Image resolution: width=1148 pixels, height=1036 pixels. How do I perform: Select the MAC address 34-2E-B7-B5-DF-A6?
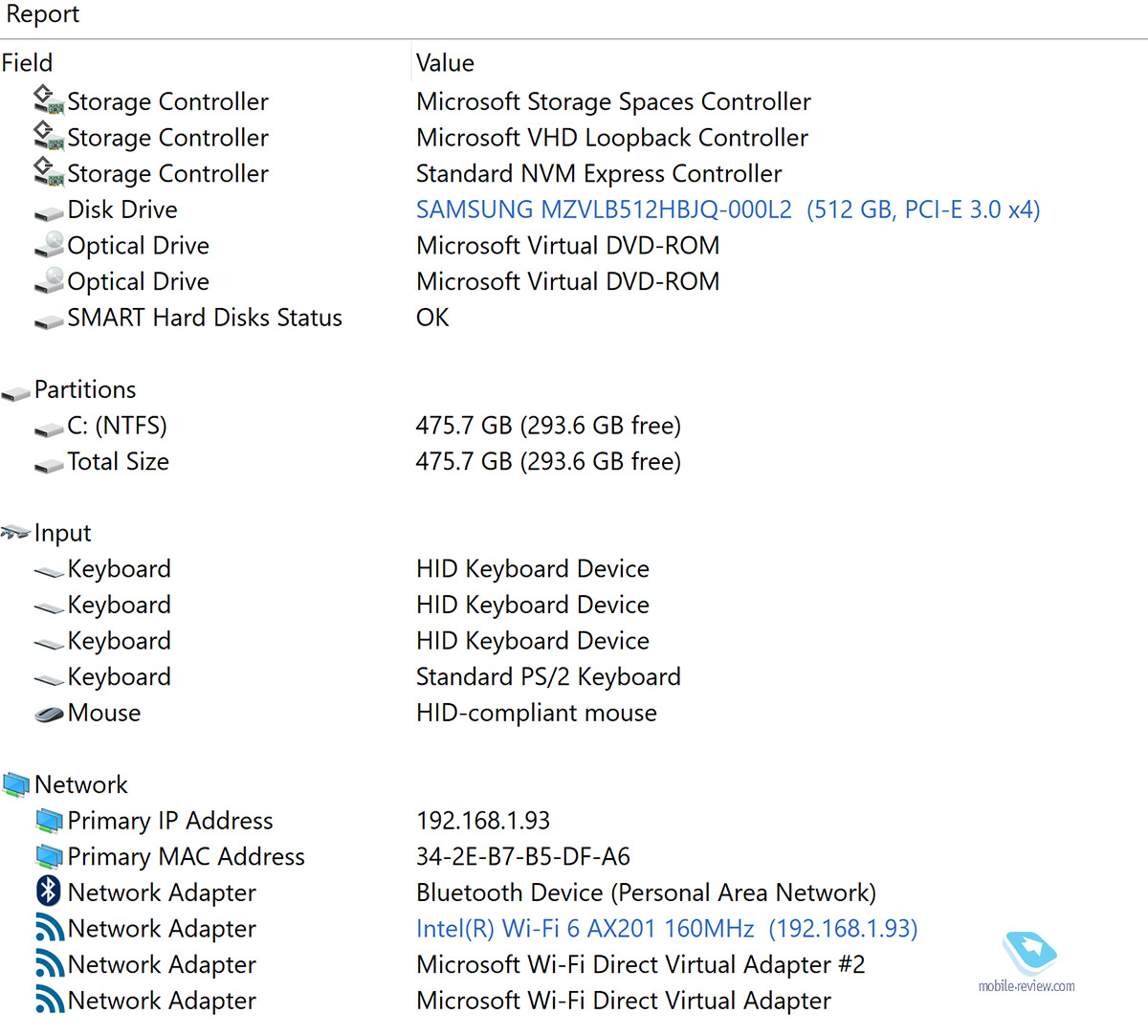click(x=523, y=856)
